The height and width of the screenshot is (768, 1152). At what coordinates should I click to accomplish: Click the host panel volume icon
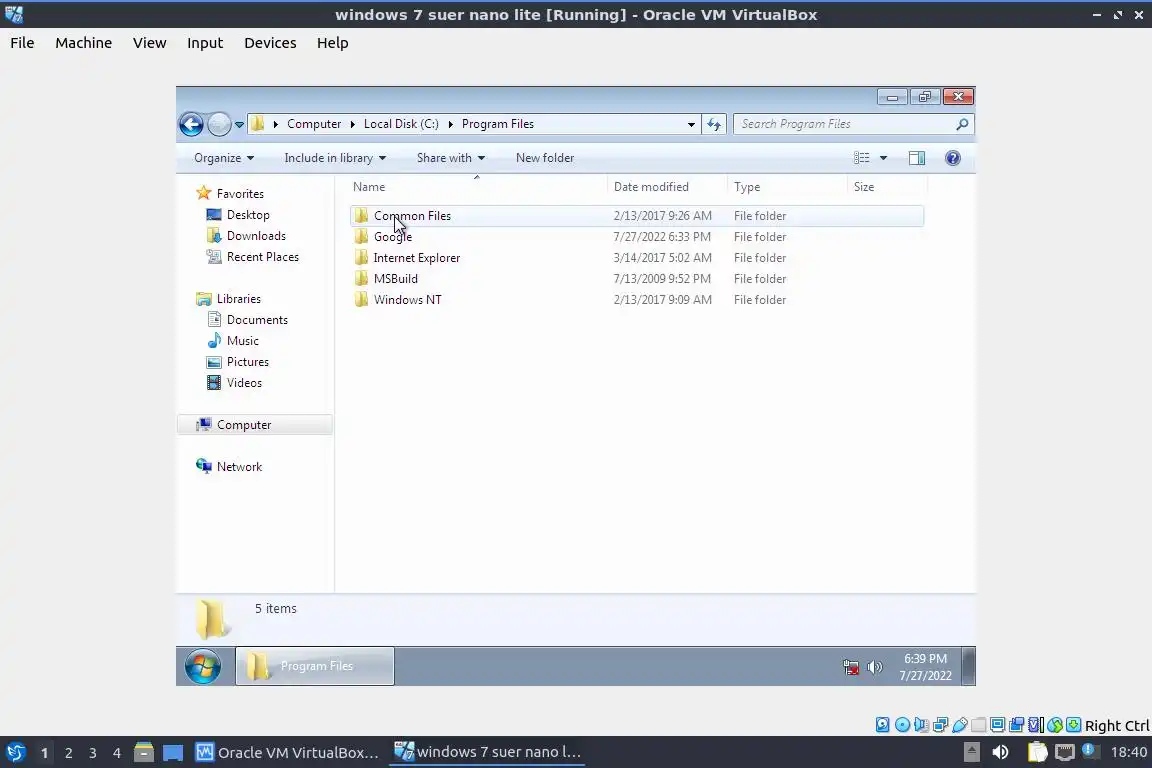point(1000,752)
